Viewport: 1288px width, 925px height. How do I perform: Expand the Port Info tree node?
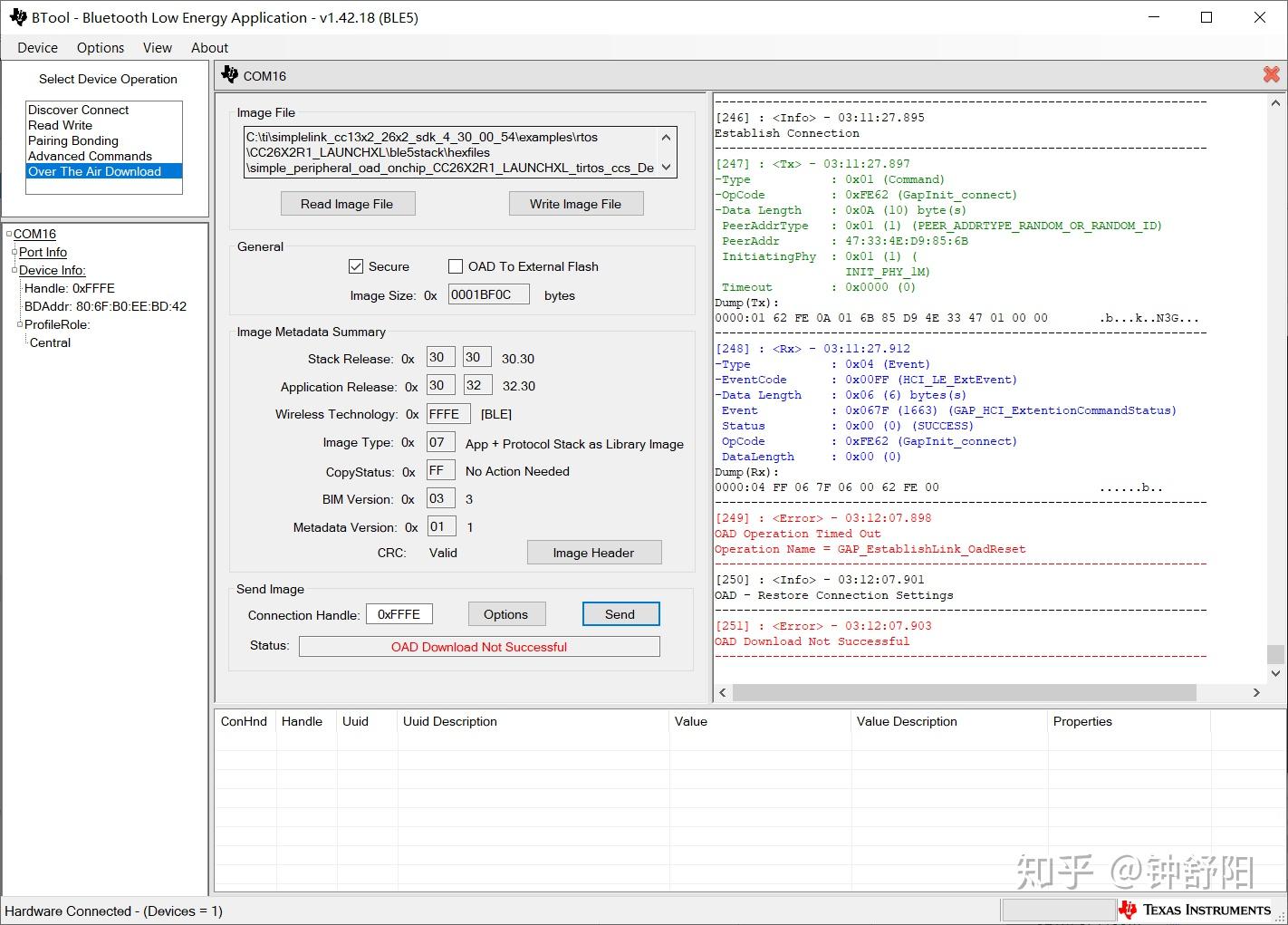14,252
